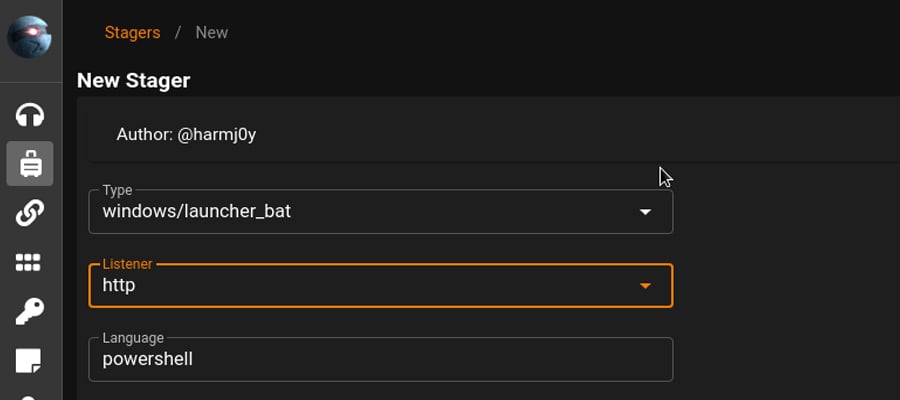This screenshot has height=400, width=900.
Task: Open the Listener dropdown set to http
Action: [x=381, y=285]
